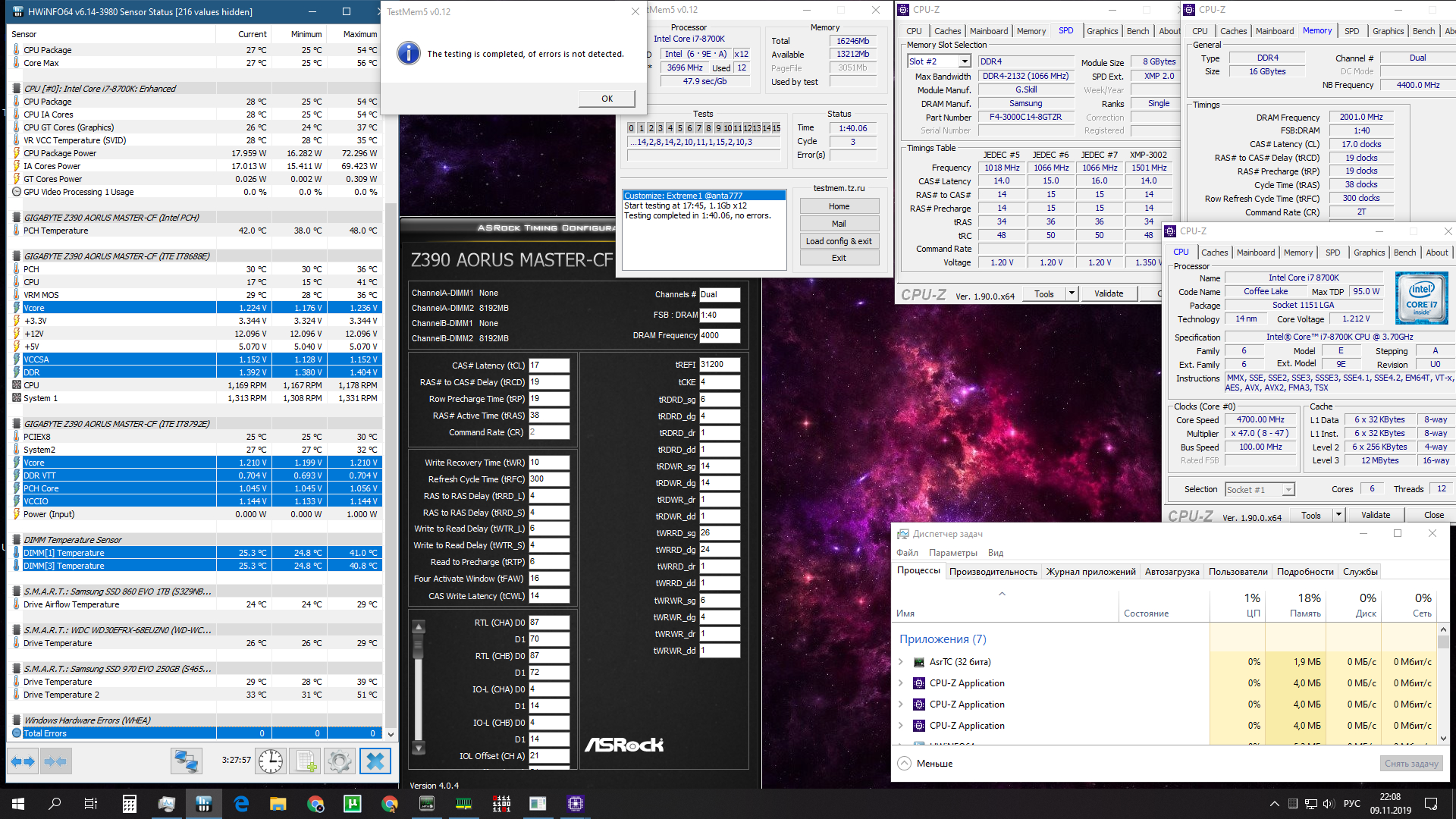Open HWiNFO network remote monitoring icon
Image resolution: width=1456 pixels, height=819 pixels.
[x=186, y=761]
